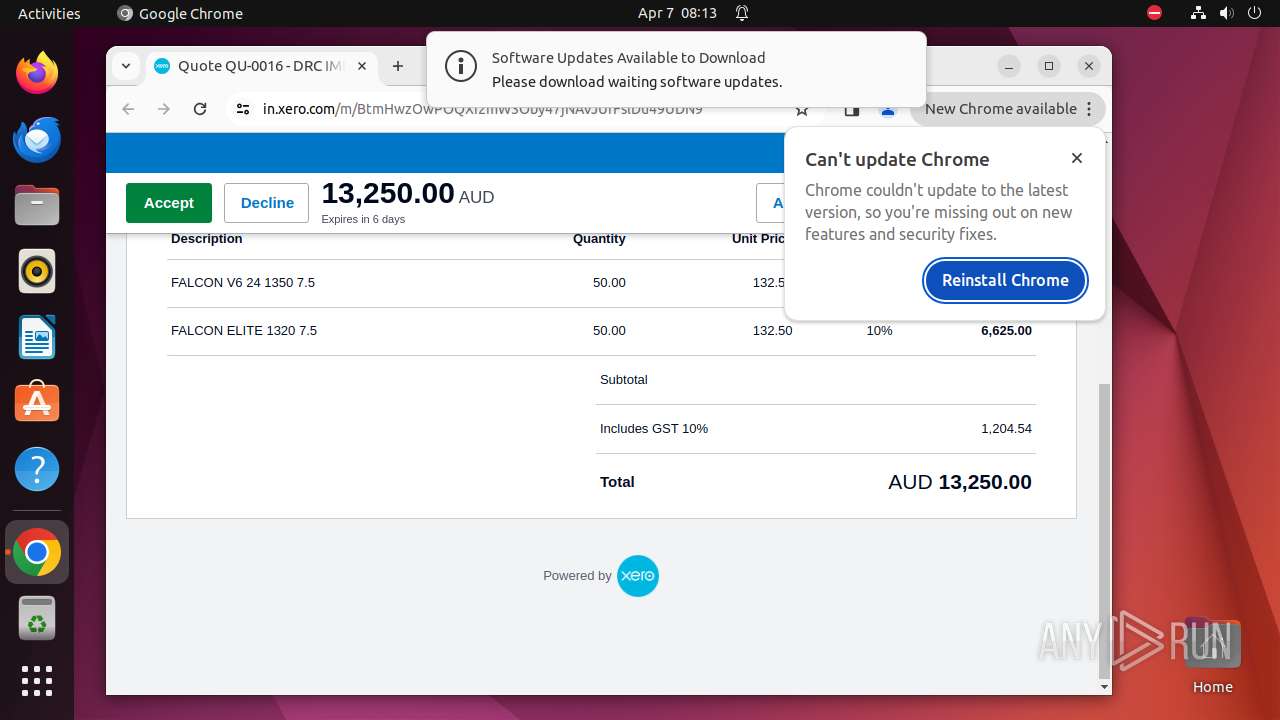Click the scrollbar down arrow

[x=1104, y=687]
